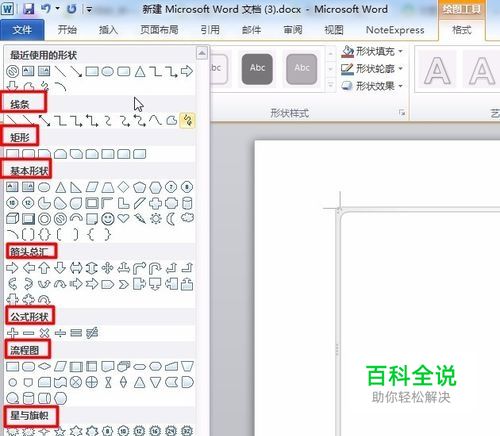
Task: Open the 引用 ribbon tab
Action: pyautogui.click(x=210, y=30)
